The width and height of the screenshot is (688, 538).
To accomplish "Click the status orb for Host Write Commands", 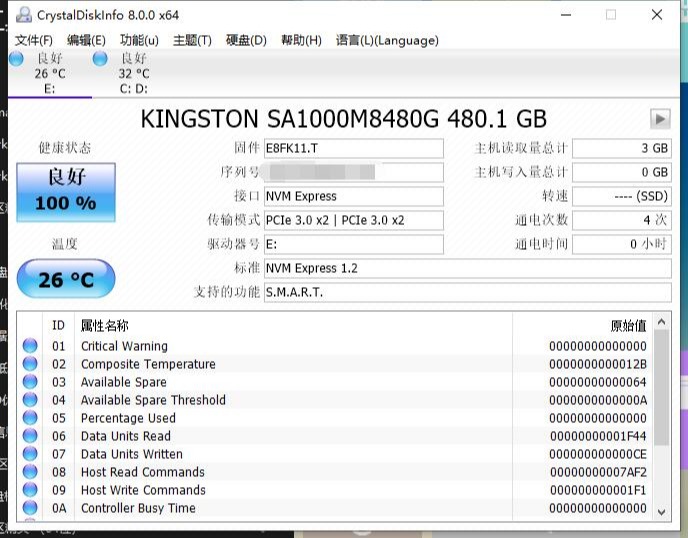I will (30, 490).
